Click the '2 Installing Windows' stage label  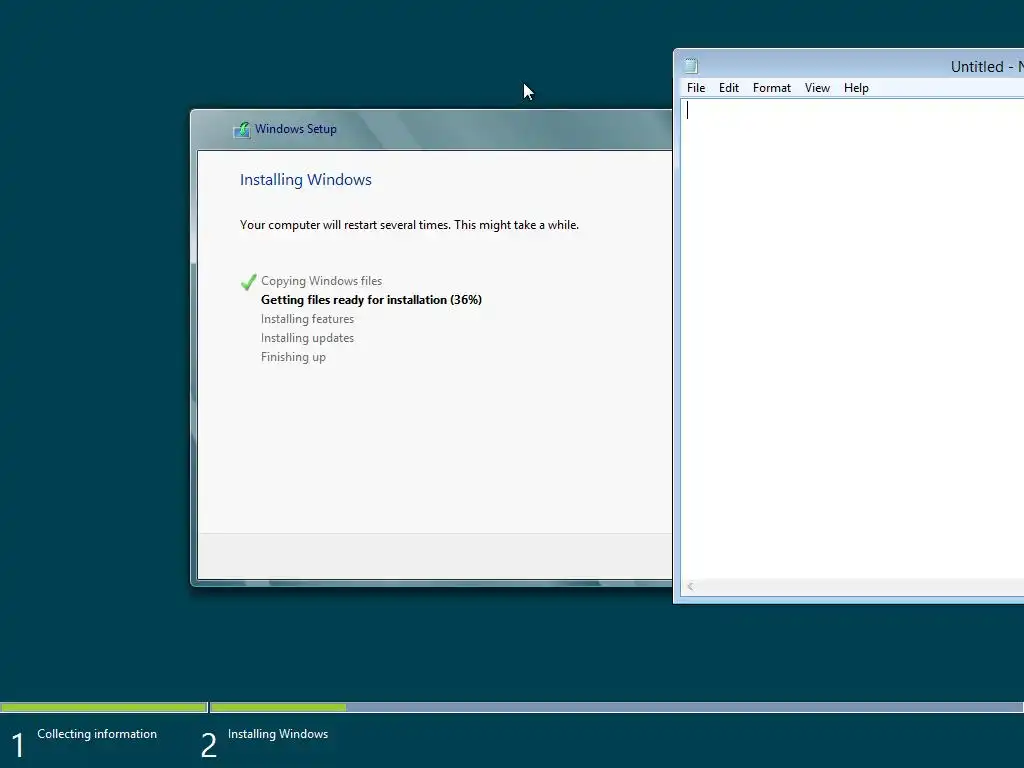click(264, 741)
